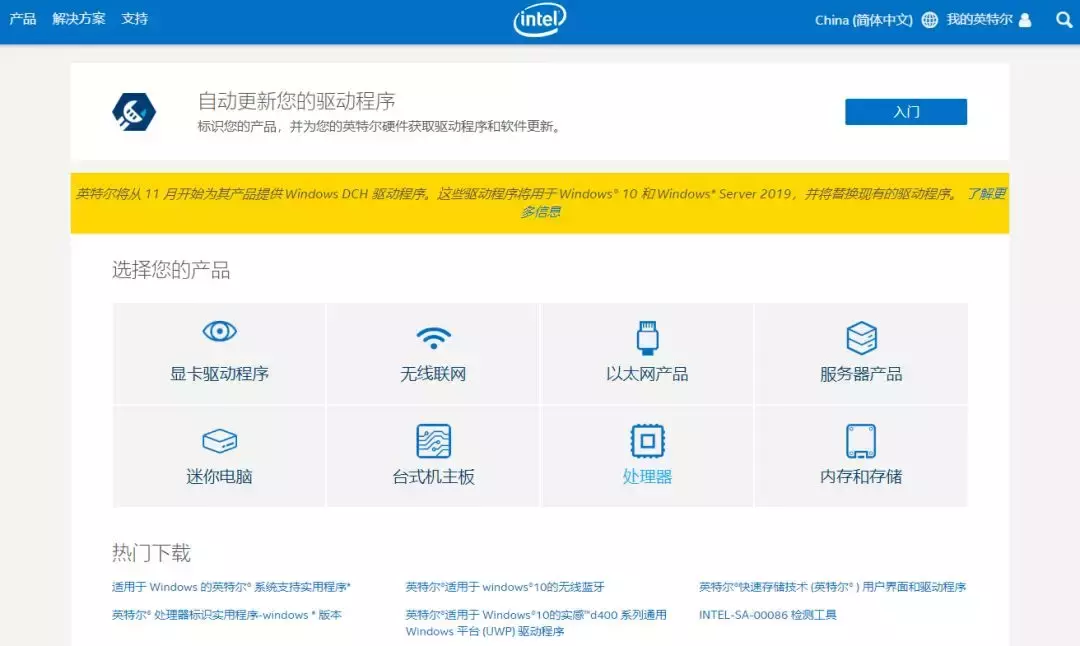This screenshot has height=646, width=1080.
Task: Select the server stack icon for 服务器产品
Action: (x=861, y=337)
